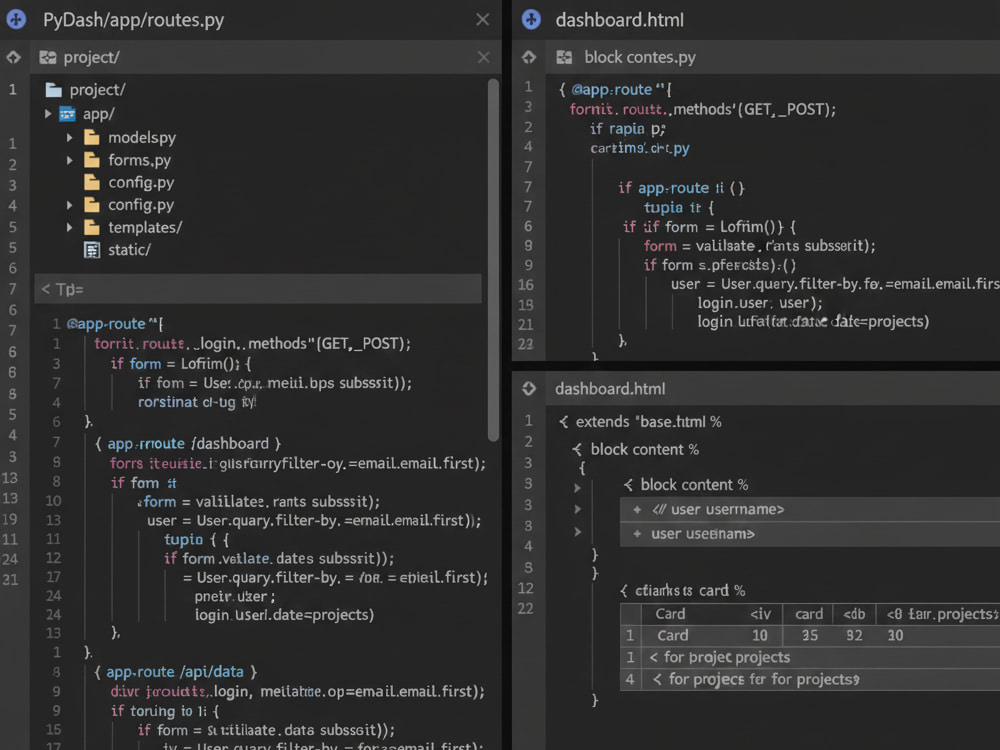Image resolution: width=1000 pixels, height=750 pixels.
Task: Click the 'Card' header cell in table
Action: [670, 614]
